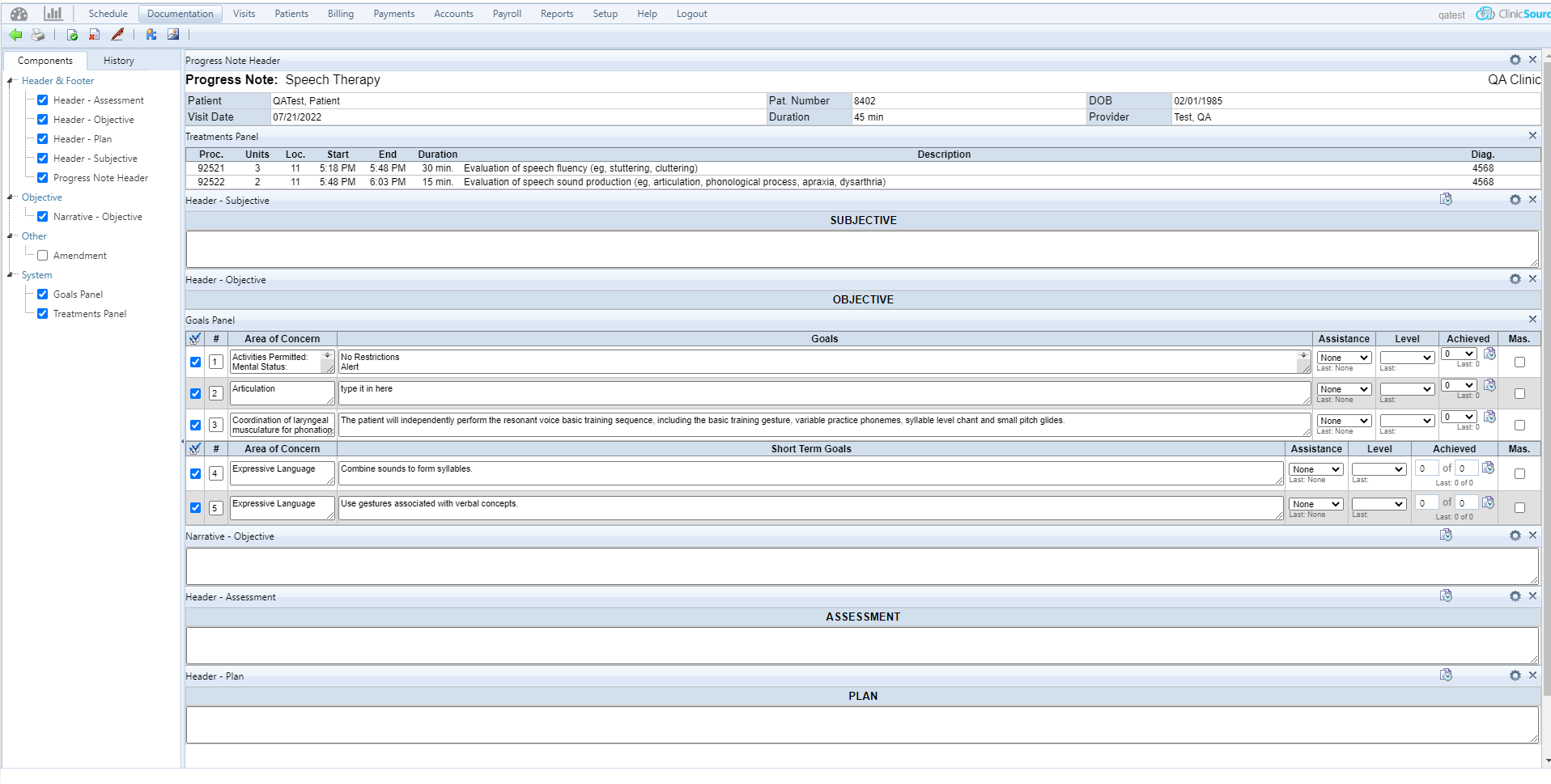Screen dimensions: 1551x784
Task: Click the image toolbar icon
Action: 173,35
